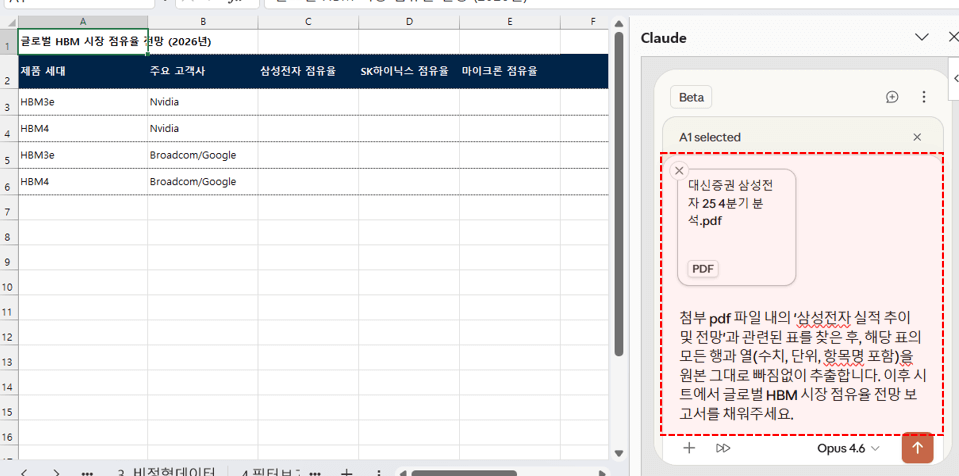Screen dimensions: 959x476
Task: Select empty cell D4 under SK하이닉스 점유율
Action: [409, 128]
